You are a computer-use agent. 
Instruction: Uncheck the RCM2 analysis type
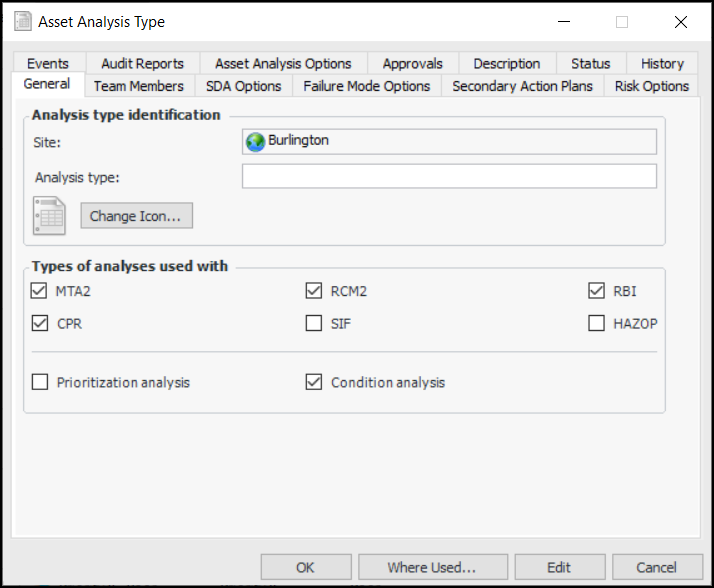click(x=314, y=292)
